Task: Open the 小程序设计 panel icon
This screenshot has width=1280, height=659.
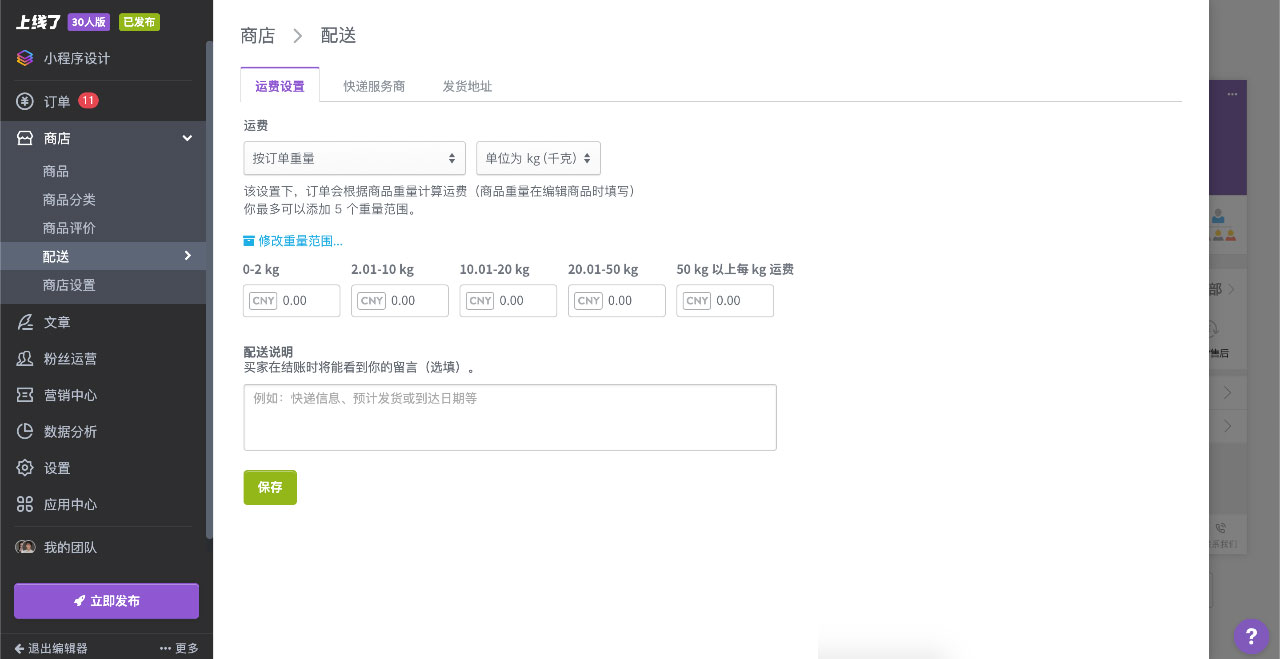Action: (24, 58)
